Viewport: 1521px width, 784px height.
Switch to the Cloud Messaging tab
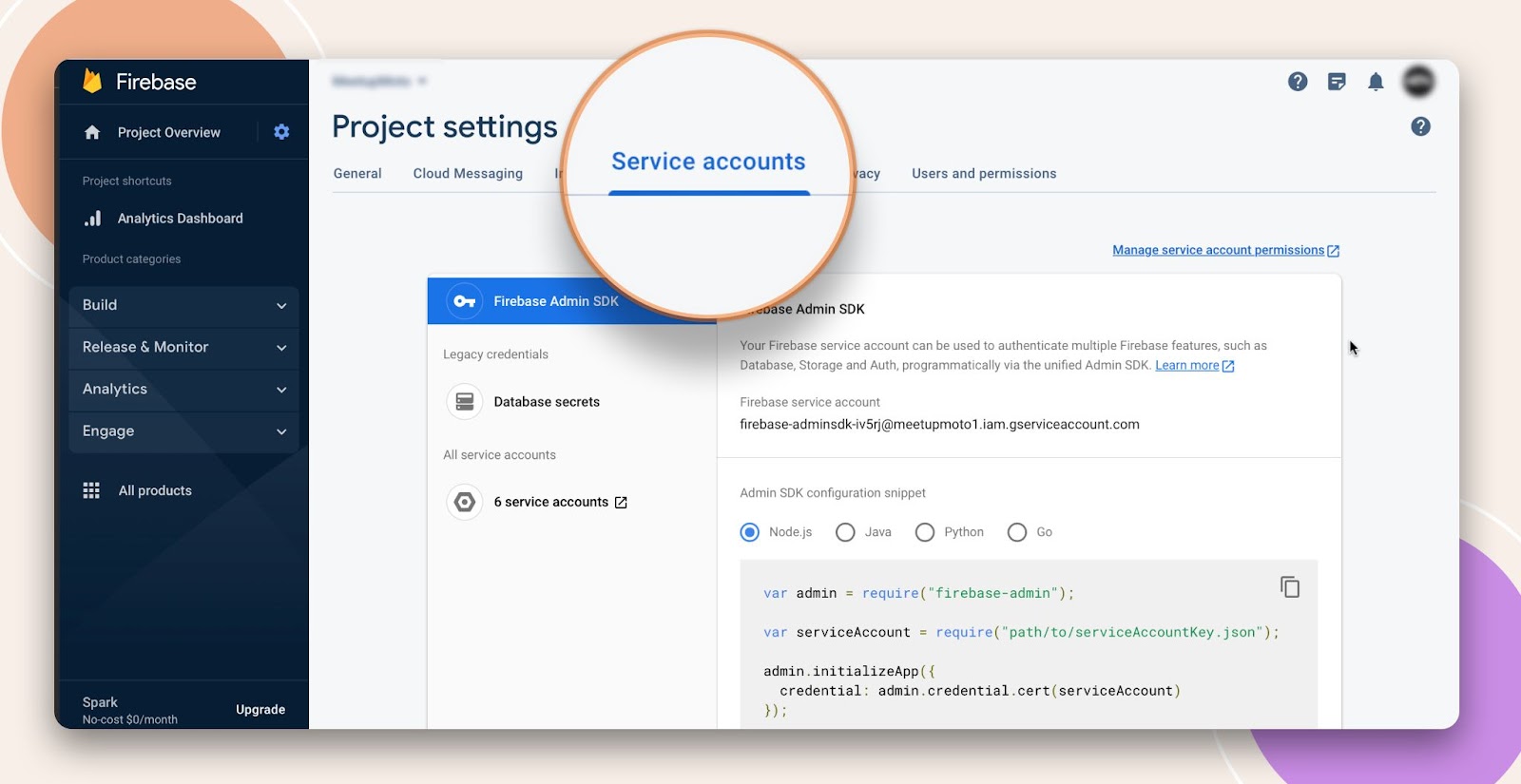468,173
